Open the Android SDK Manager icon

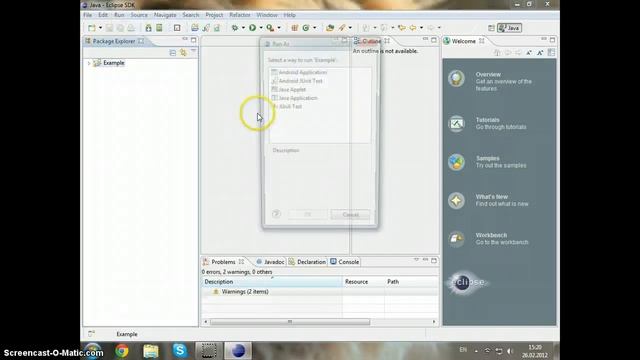click(x=149, y=28)
